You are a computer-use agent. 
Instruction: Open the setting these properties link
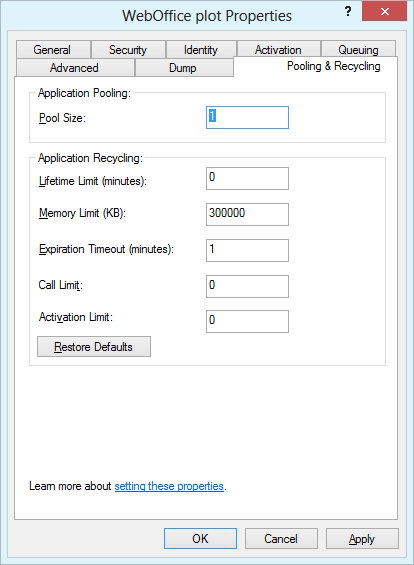click(169, 486)
